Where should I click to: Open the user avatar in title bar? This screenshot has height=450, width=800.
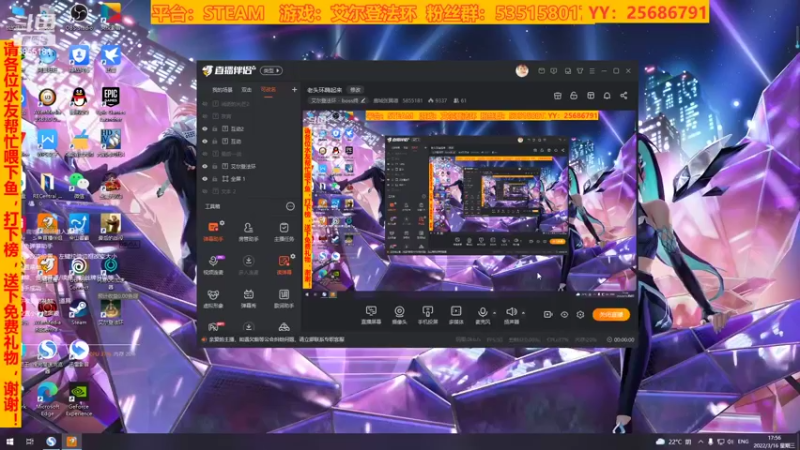(521, 71)
